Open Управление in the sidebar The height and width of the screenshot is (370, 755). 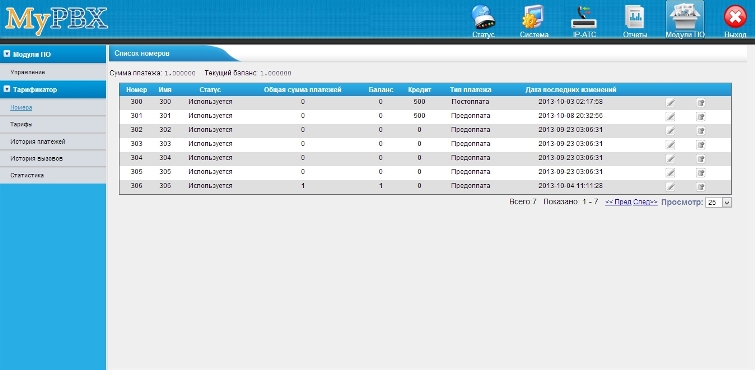click(27, 72)
